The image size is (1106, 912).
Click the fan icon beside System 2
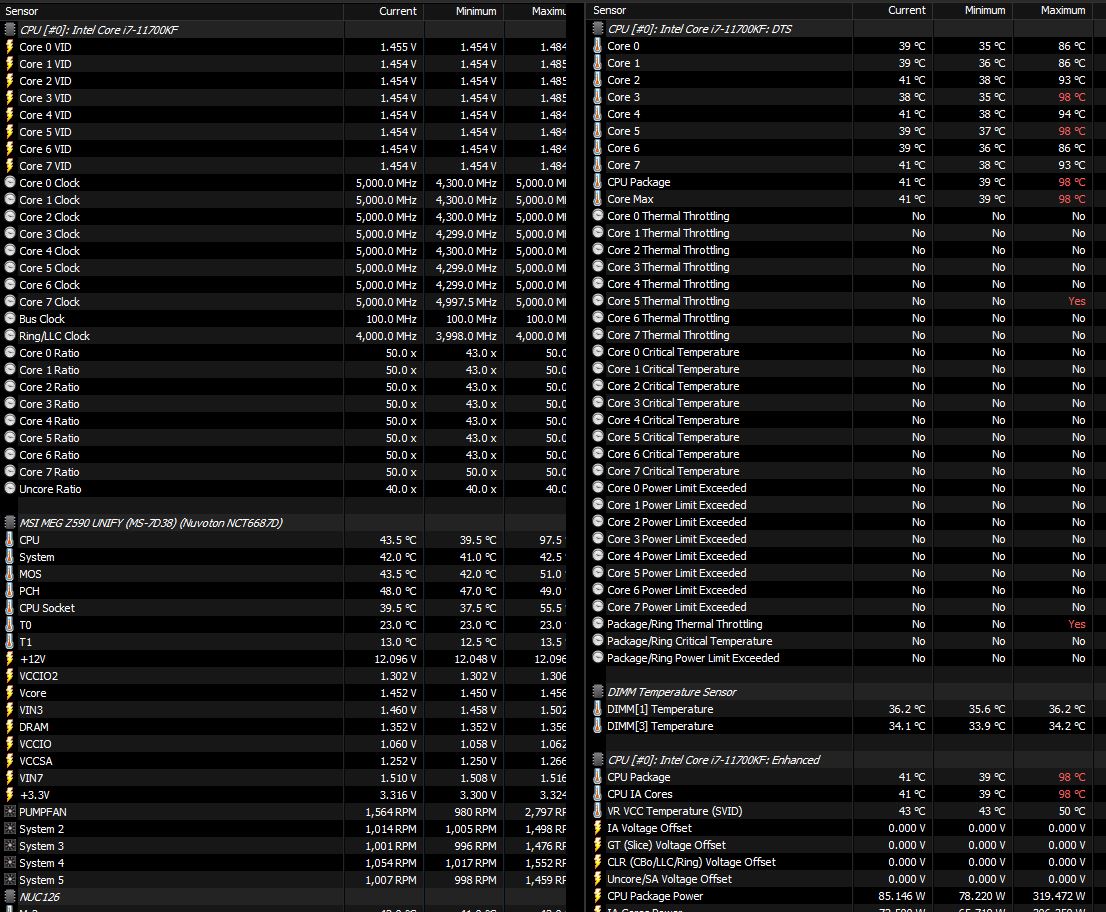tap(10, 828)
